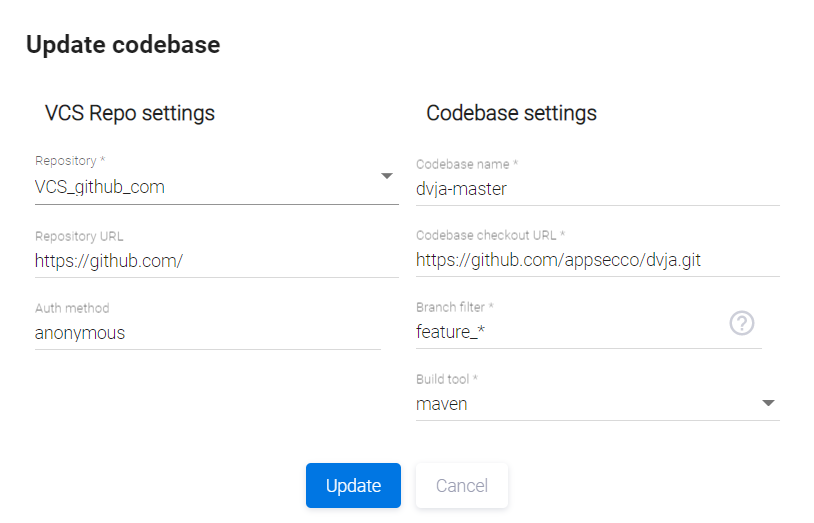
Task: Click the Repository URL field
Action: 215,260
